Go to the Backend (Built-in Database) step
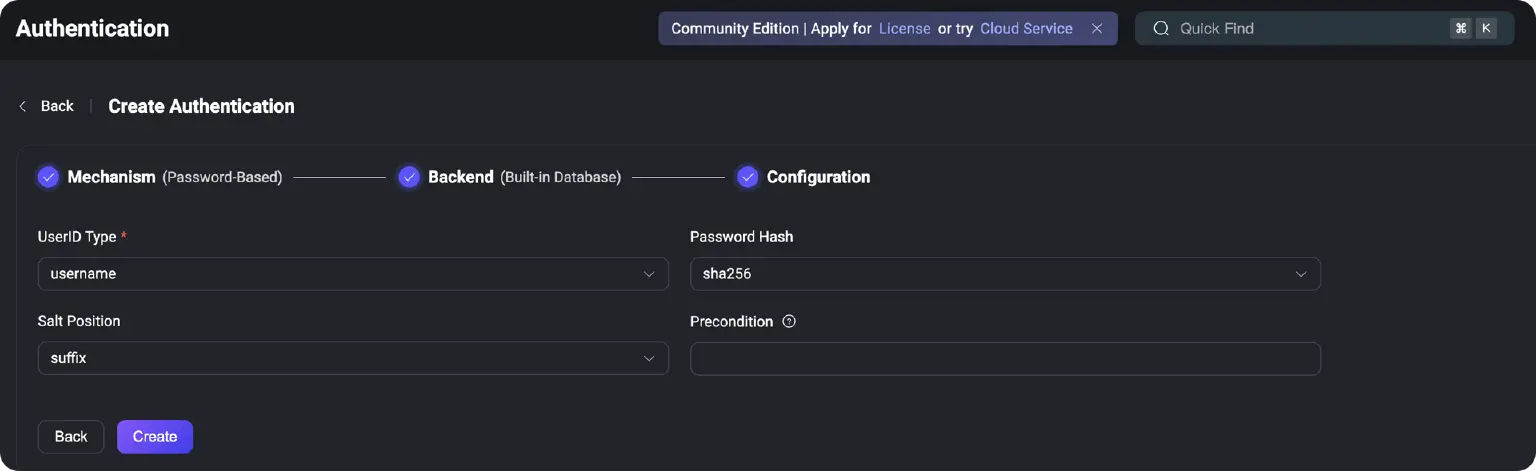This screenshot has width=1536, height=471. pyautogui.click(x=524, y=177)
